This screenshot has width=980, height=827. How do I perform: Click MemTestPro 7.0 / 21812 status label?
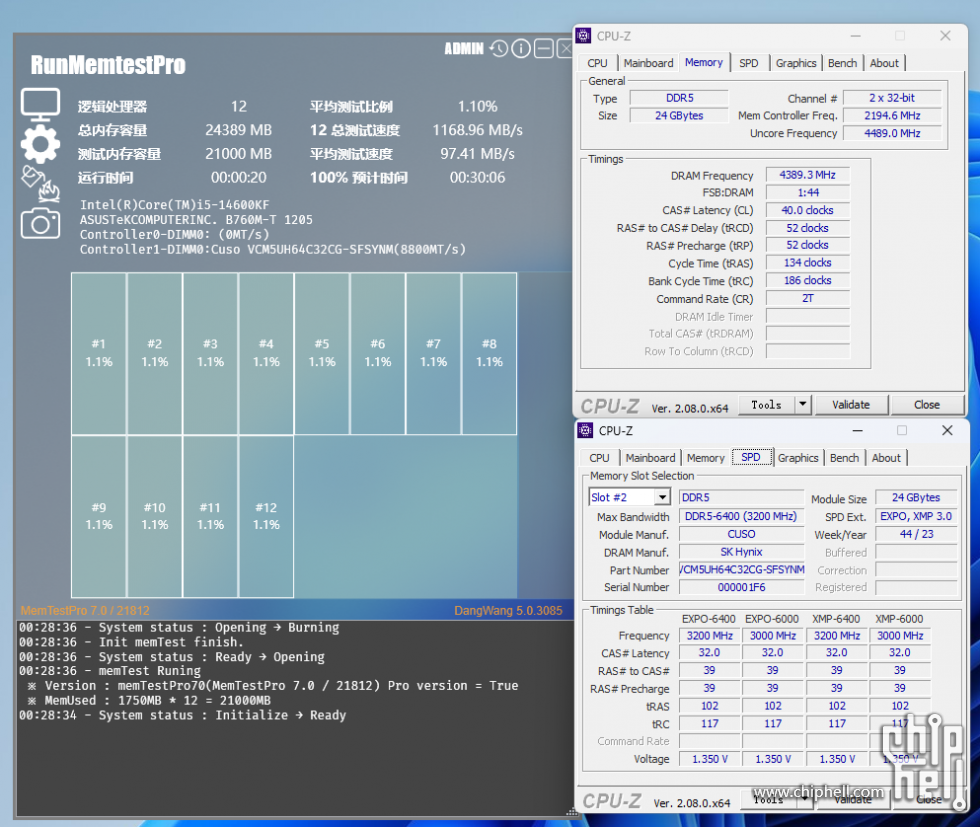click(85, 611)
